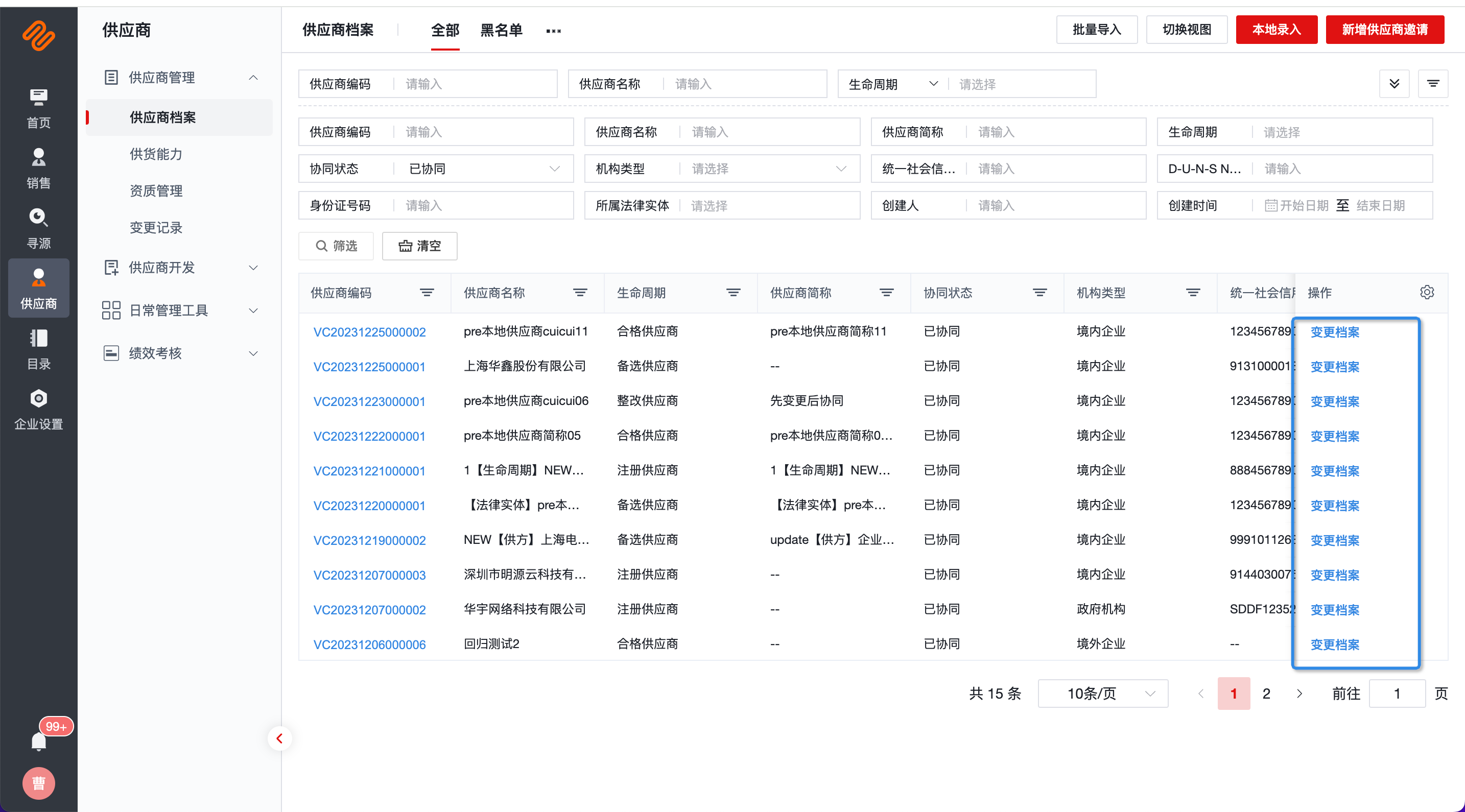Open the 目录 catalog sidebar icon
Screen dimensions: 1465x812
pos(39,350)
